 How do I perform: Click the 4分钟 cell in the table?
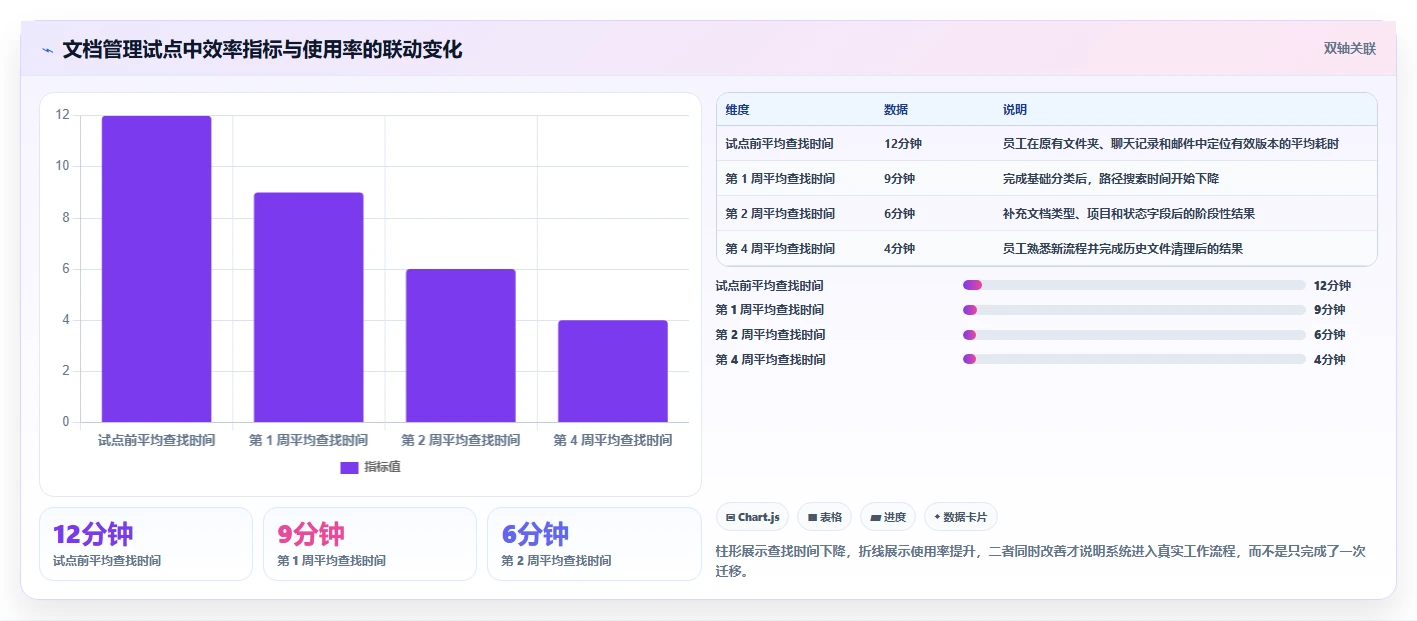[x=899, y=249]
